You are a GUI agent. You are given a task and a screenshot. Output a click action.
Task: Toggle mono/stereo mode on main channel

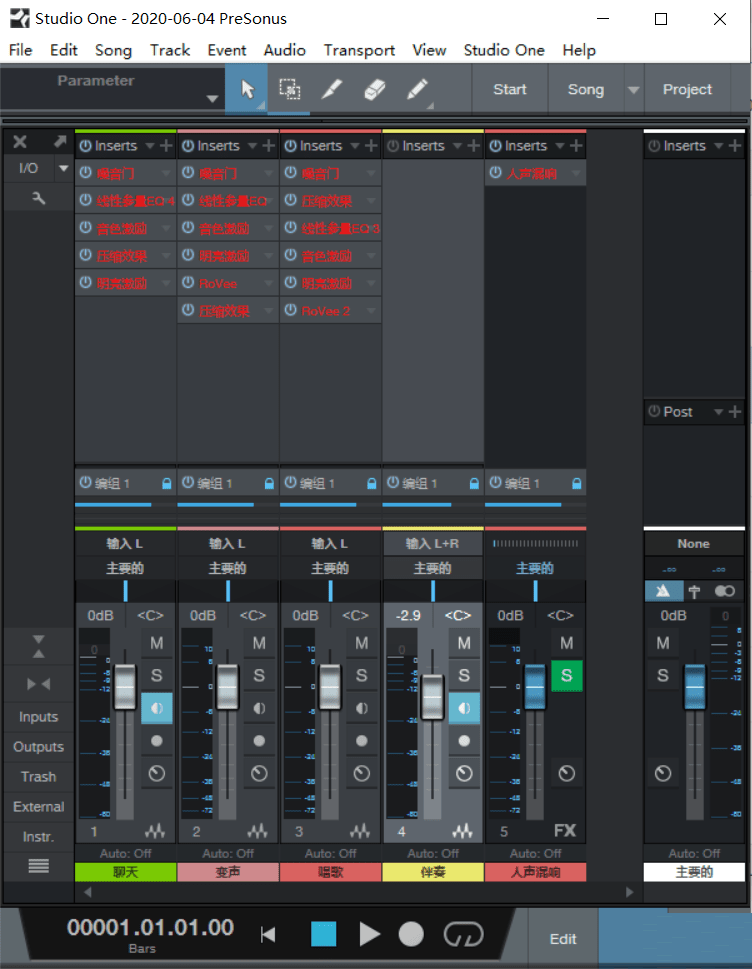[x=724, y=591]
